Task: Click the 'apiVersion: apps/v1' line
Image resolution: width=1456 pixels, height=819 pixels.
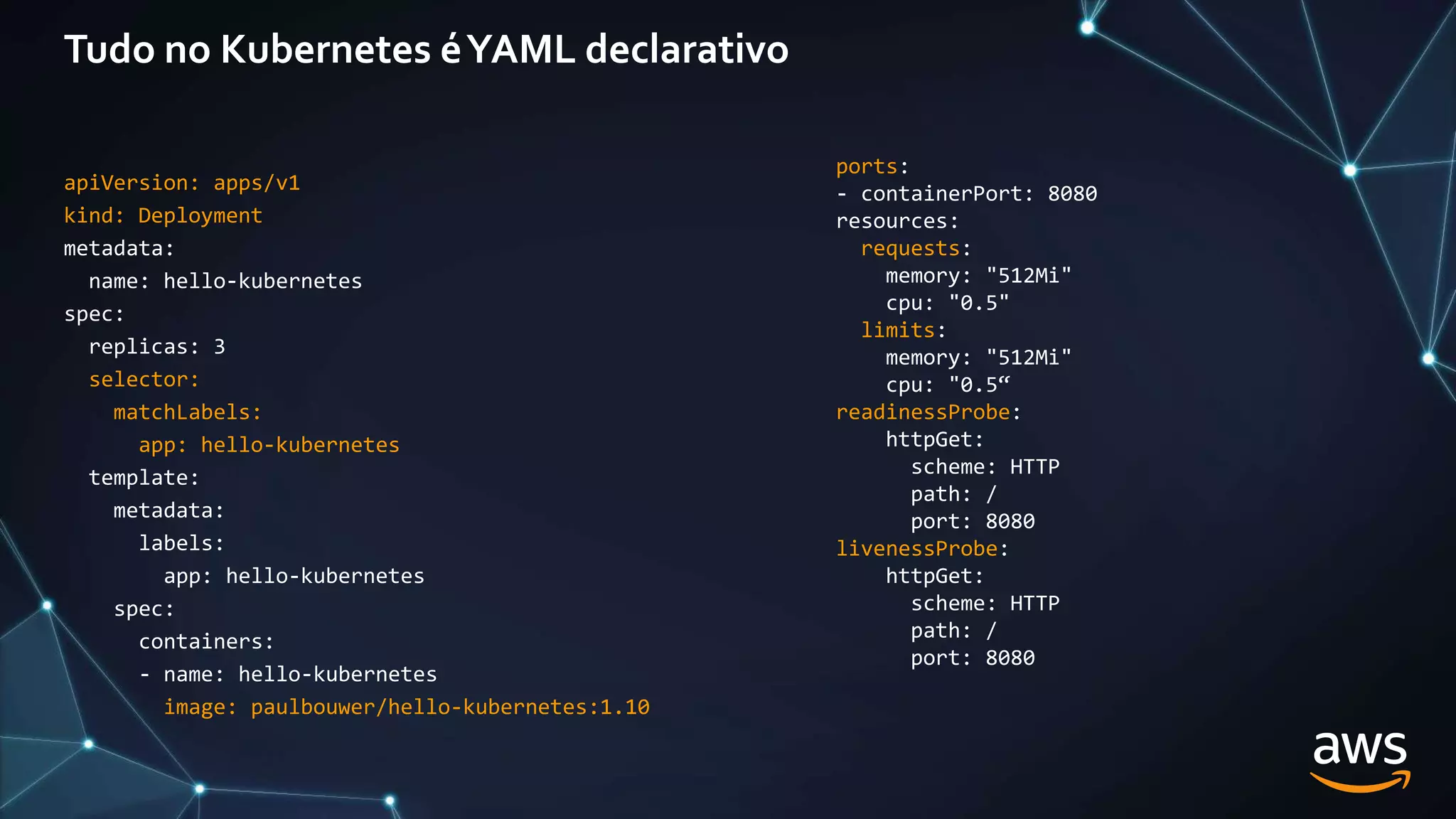Action: coord(182,183)
